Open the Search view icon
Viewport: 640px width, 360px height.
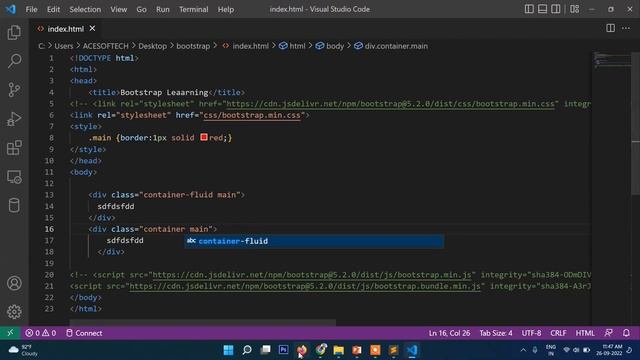(14, 61)
